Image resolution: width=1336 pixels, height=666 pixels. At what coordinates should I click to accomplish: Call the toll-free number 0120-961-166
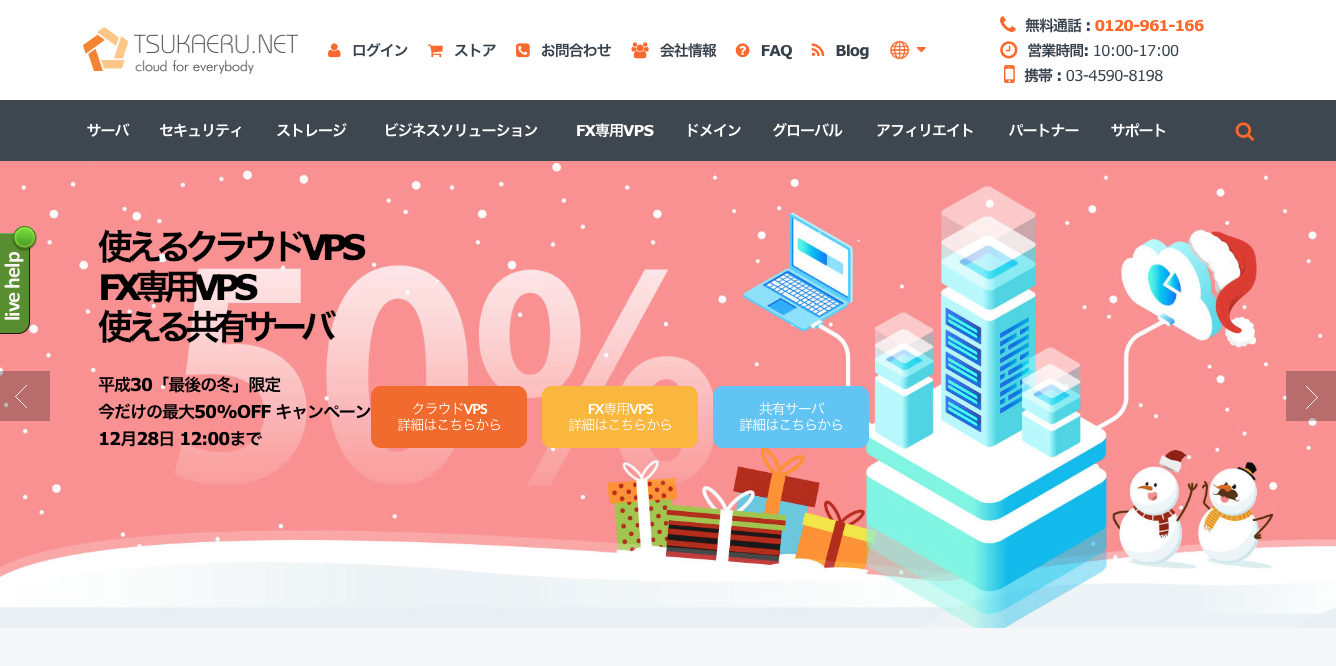1149,25
